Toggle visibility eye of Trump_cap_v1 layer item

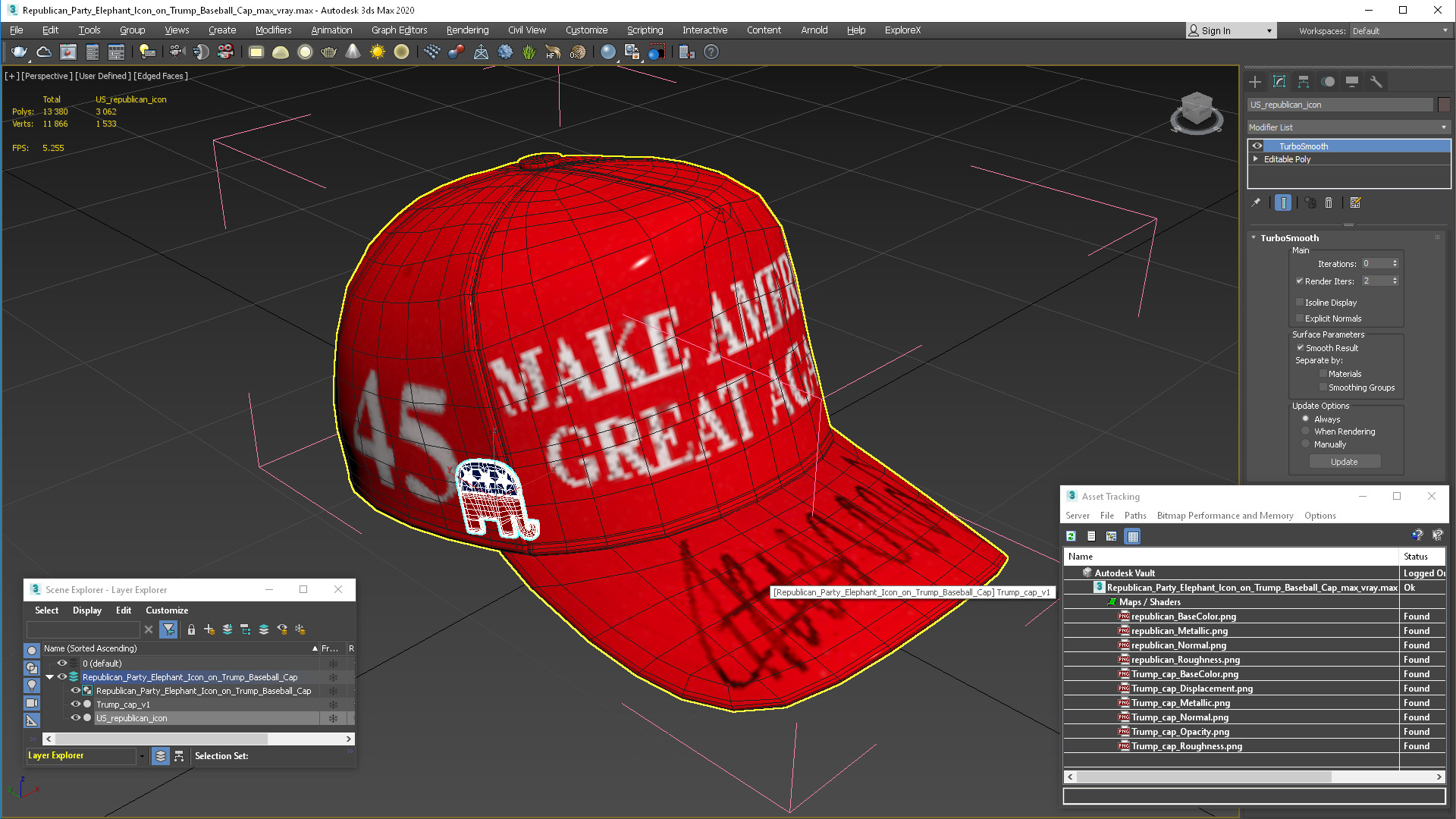click(75, 704)
